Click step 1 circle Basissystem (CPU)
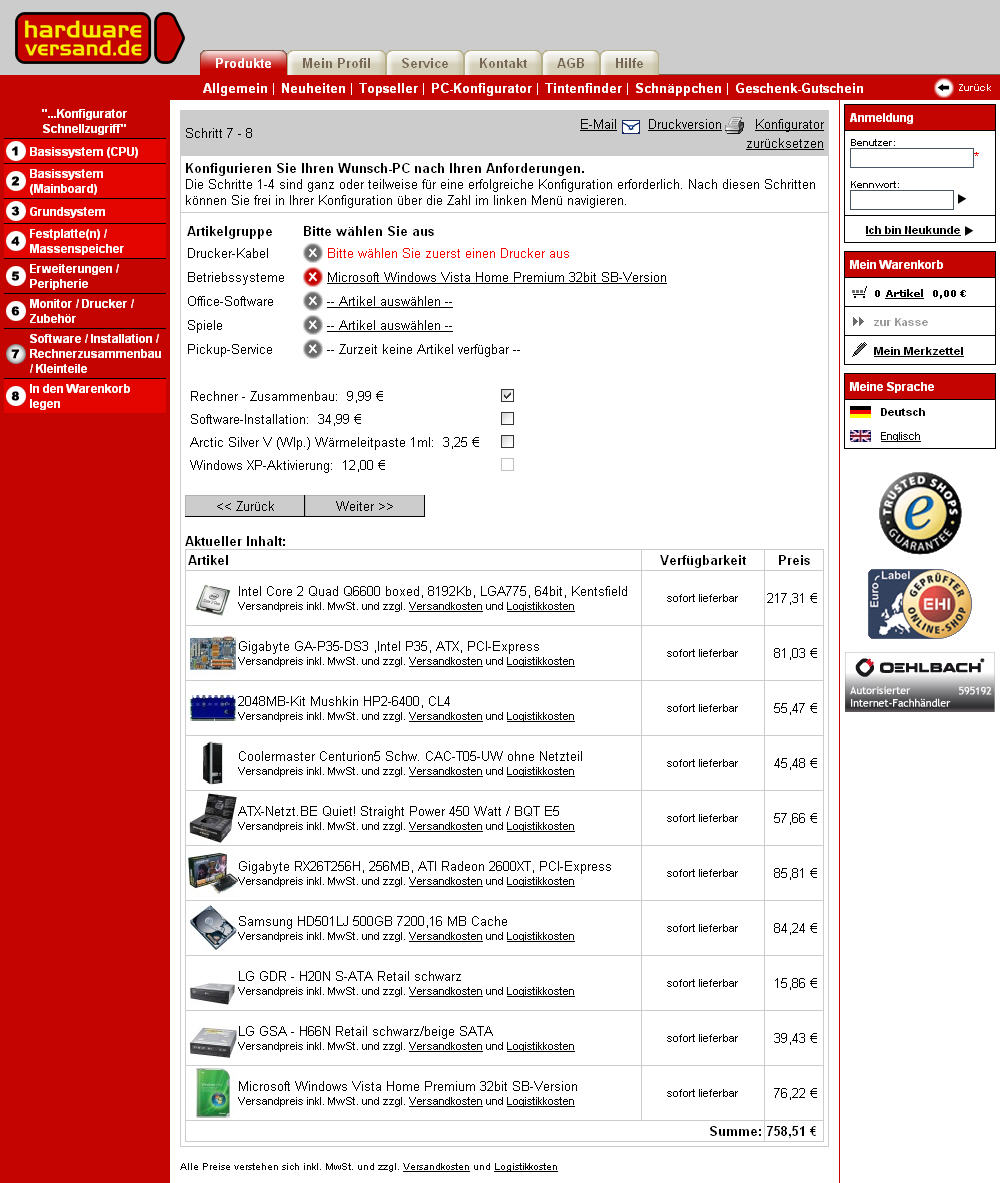The width and height of the screenshot is (1000, 1183). click(x=16, y=152)
